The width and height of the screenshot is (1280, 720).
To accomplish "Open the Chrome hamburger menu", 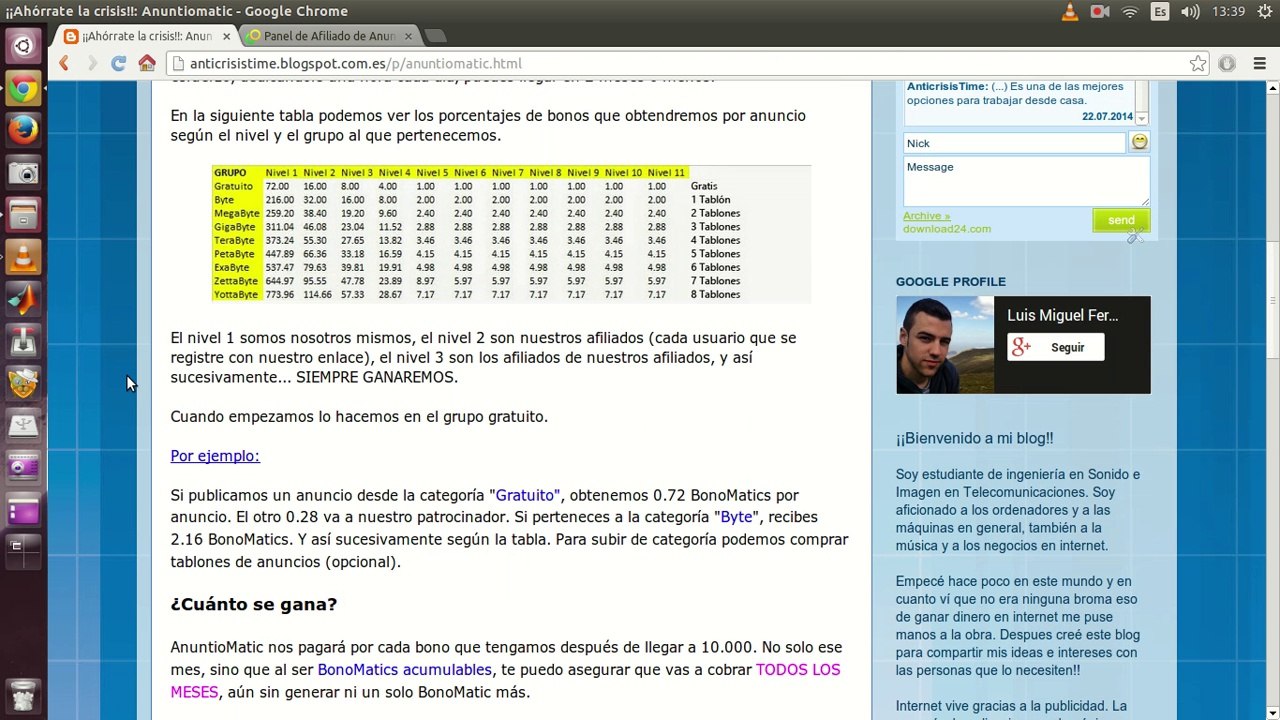I will [1259, 64].
